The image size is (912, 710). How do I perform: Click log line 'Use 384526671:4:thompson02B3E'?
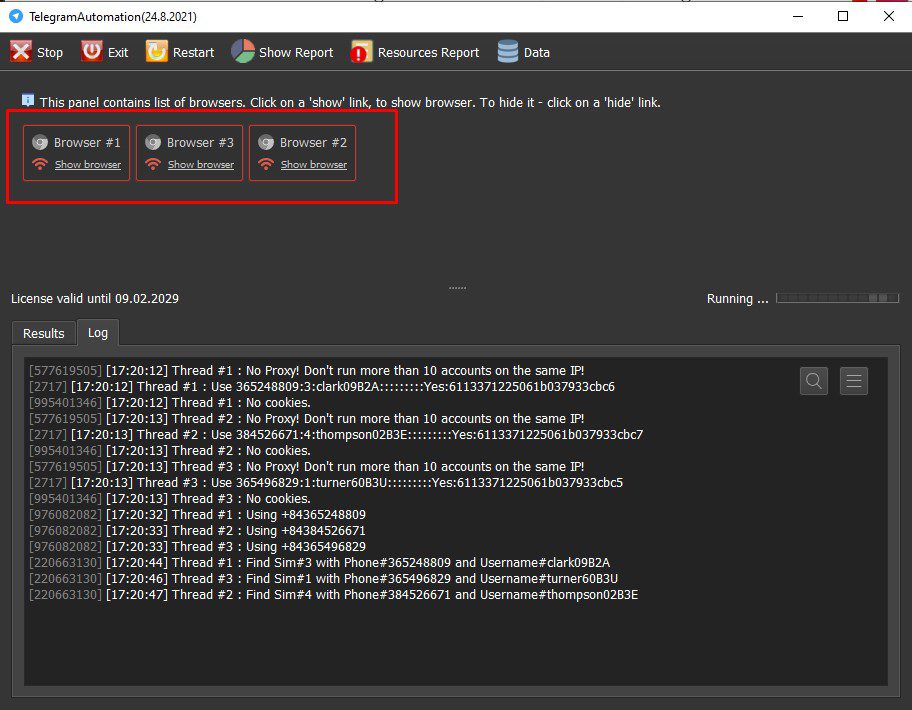336,434
